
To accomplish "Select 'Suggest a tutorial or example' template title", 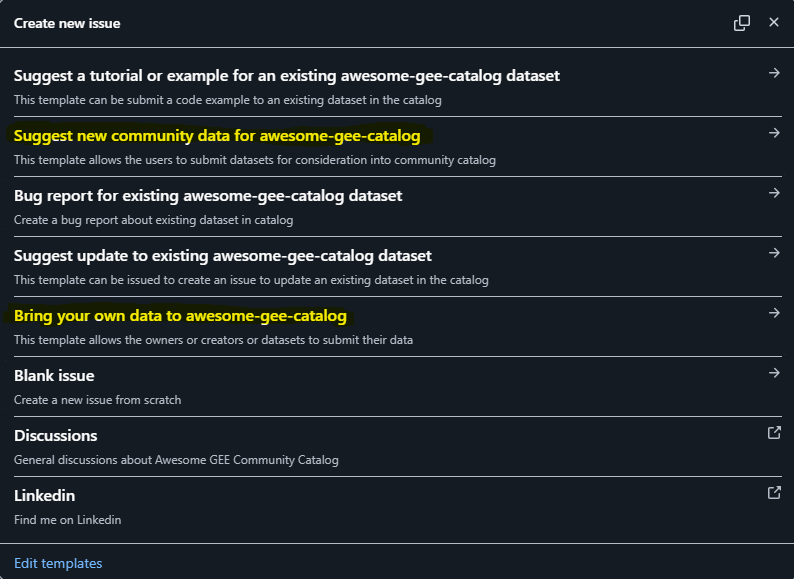I will pos(287,76).
